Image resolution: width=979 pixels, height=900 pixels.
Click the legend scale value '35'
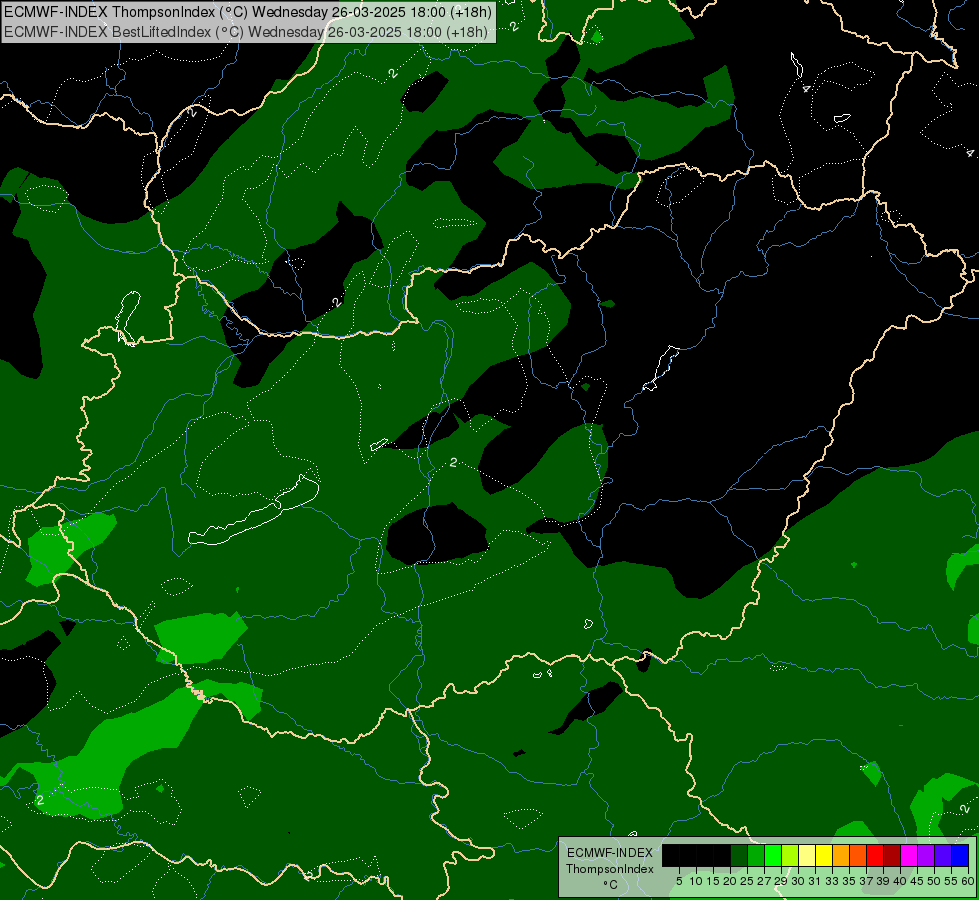(x=849, y=881)
